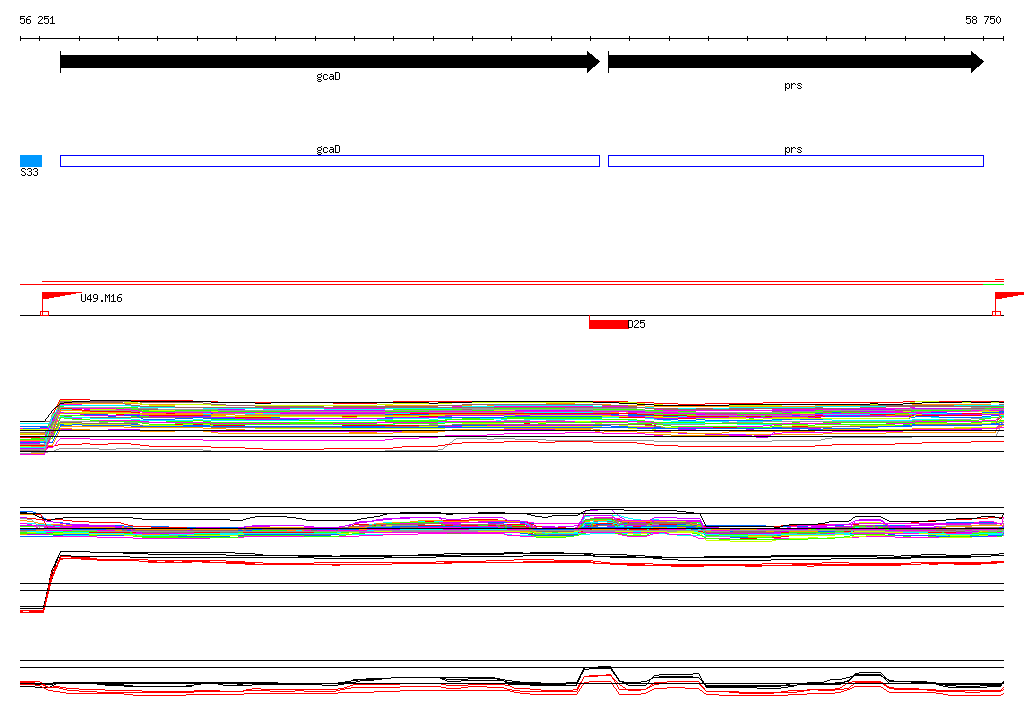
Task: Click the S33 label text
Action: [x=29, y=172]
